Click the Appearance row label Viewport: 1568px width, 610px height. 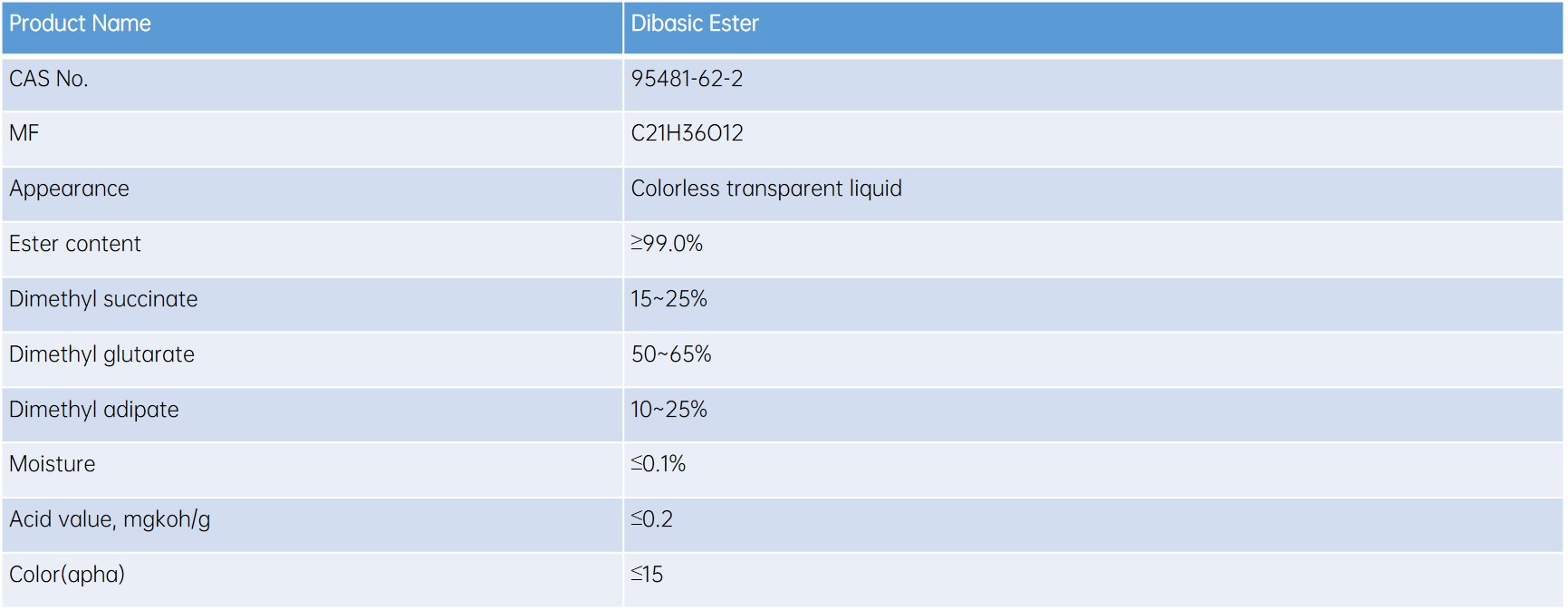click(x=69, y=189)
